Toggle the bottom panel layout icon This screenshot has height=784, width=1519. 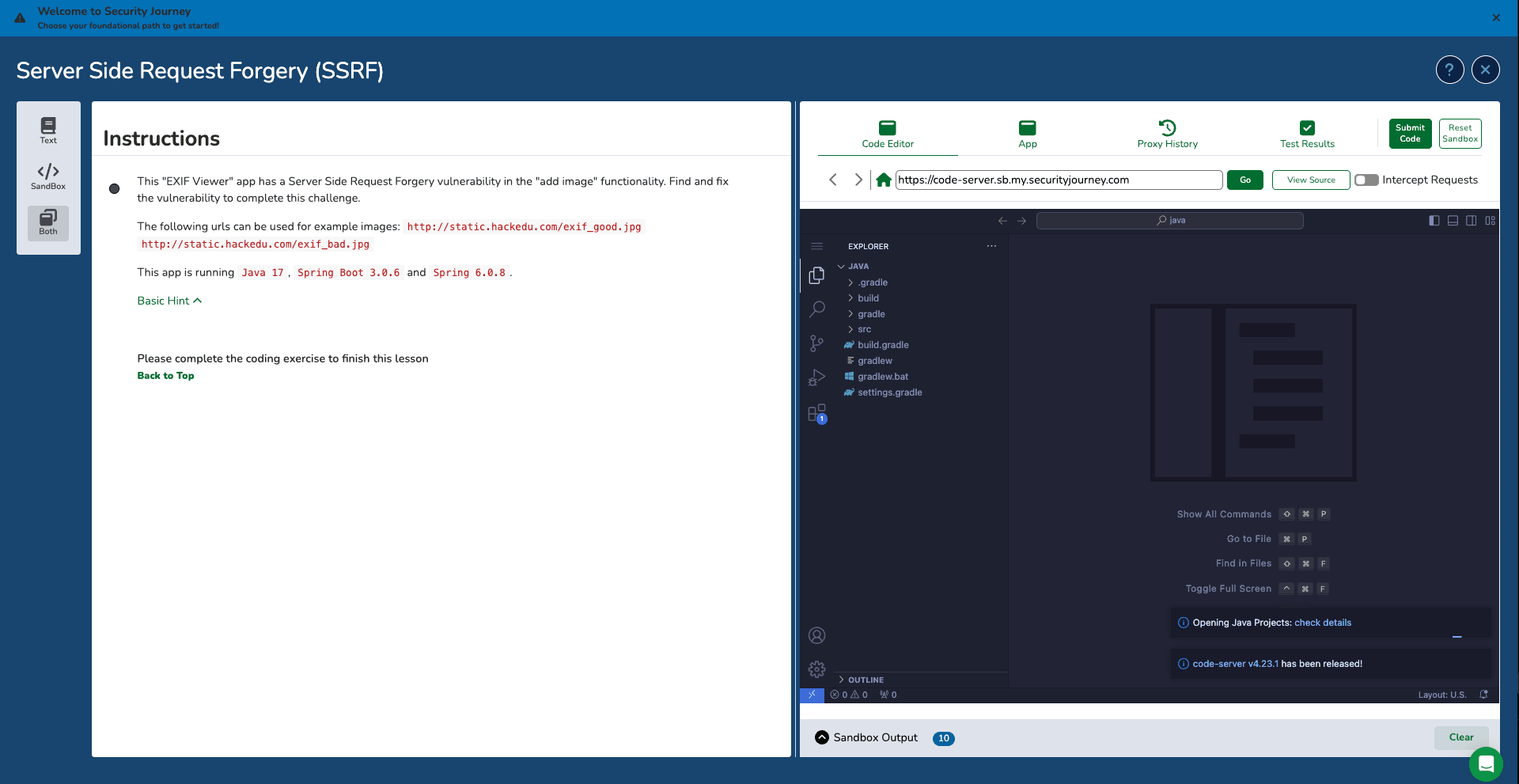[1453, 221]
